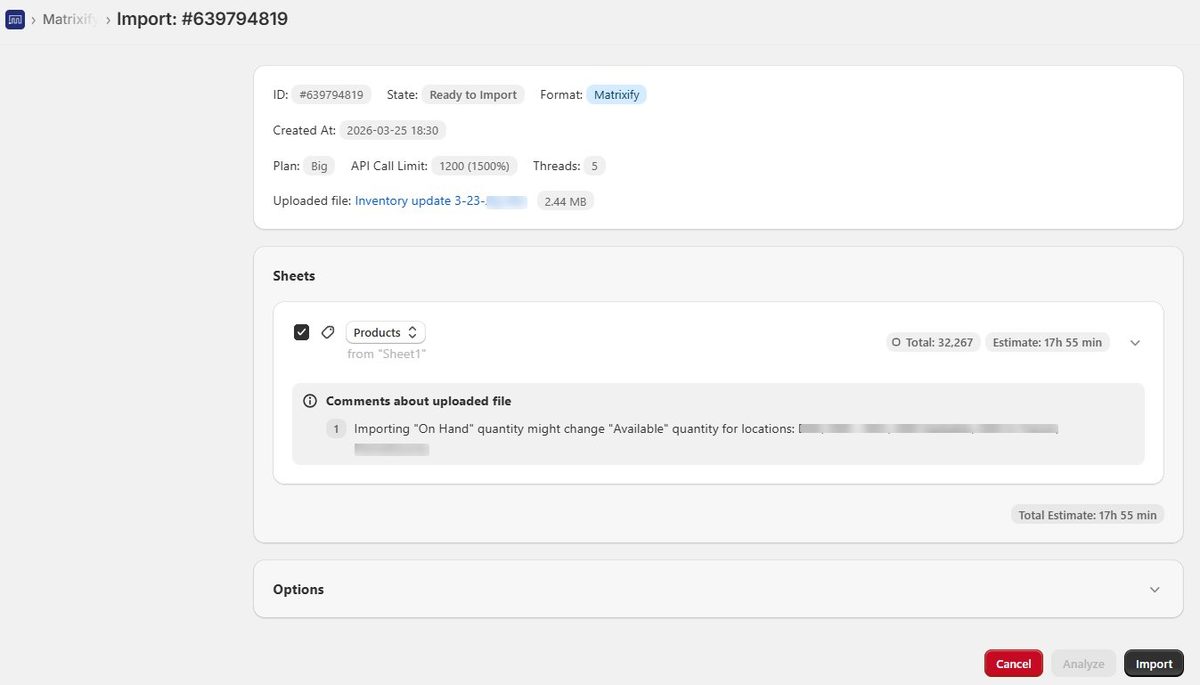Screen dimensions: 1200x685
Task: Download the Inventory update uploaded file
Action: click(441, 201)
